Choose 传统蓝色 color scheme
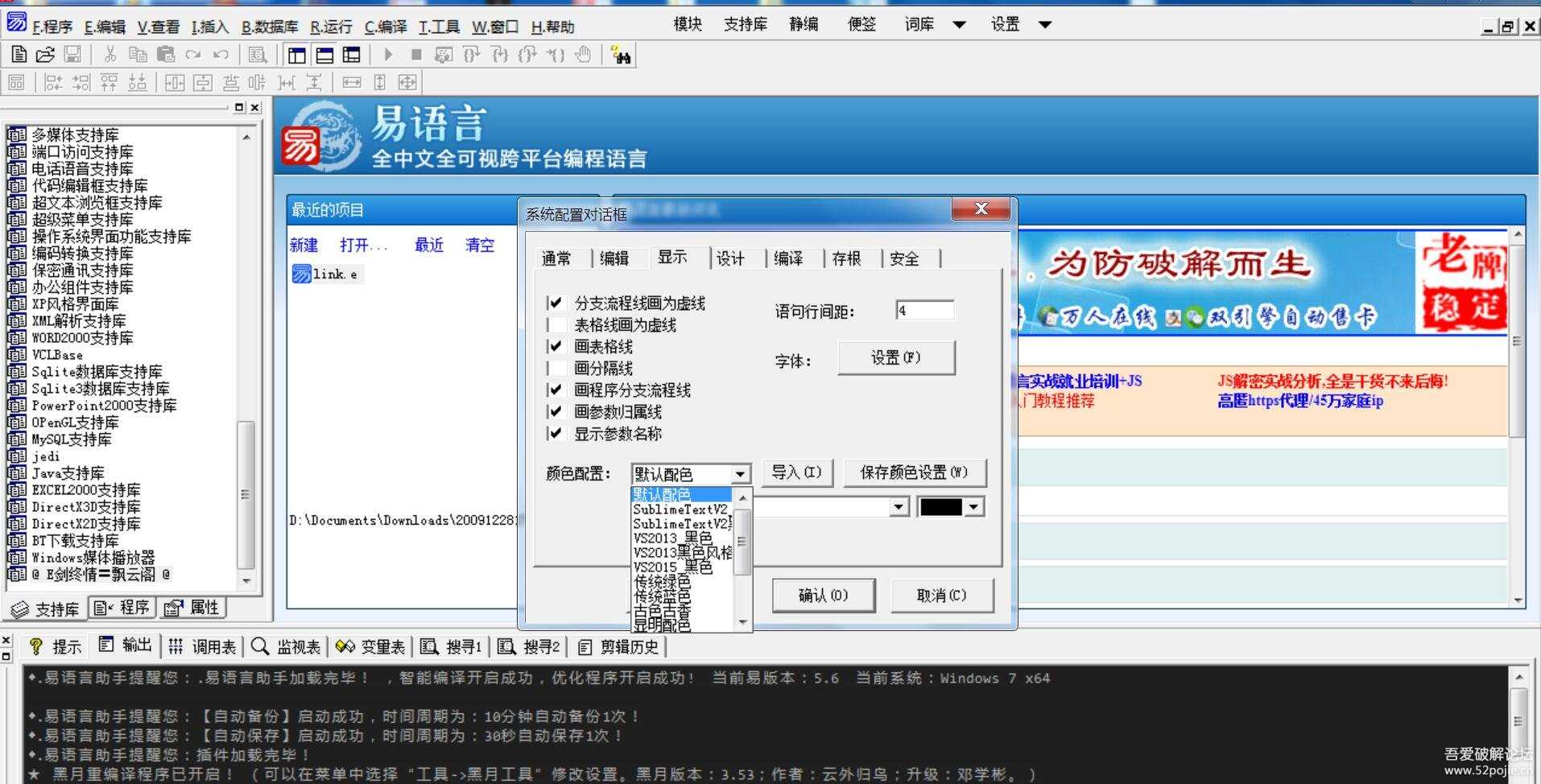Image resolution: width=1541 pixels, height=784 pixels. click(x=681, y=596)
